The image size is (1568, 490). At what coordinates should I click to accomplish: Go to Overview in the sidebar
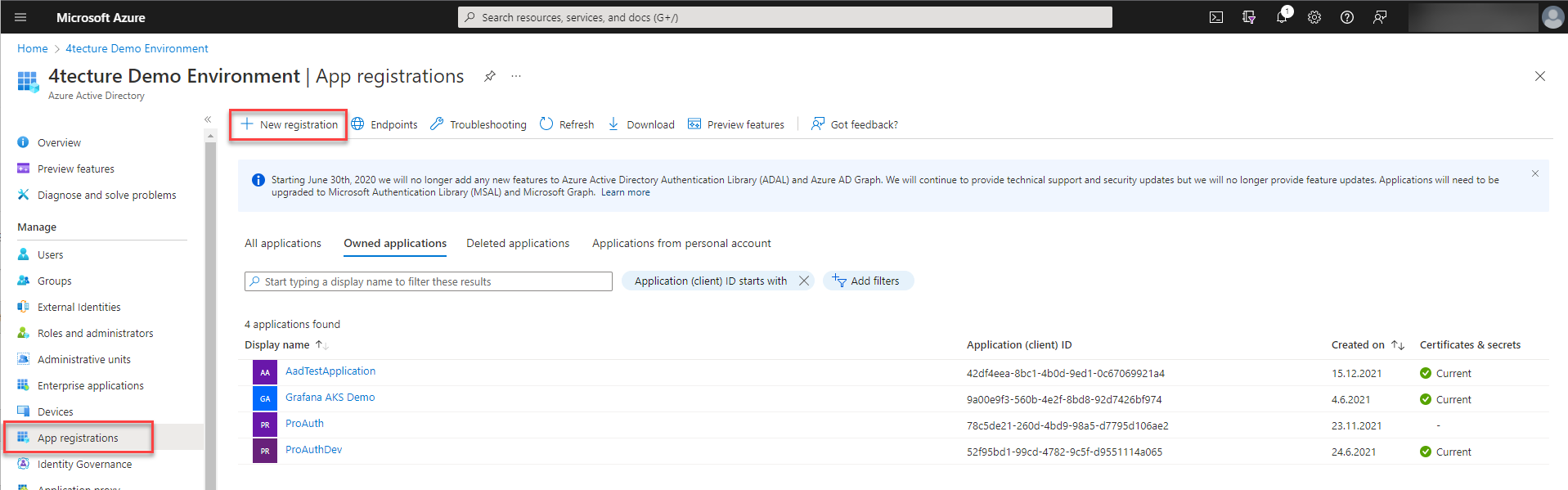[x=59, y=143]
